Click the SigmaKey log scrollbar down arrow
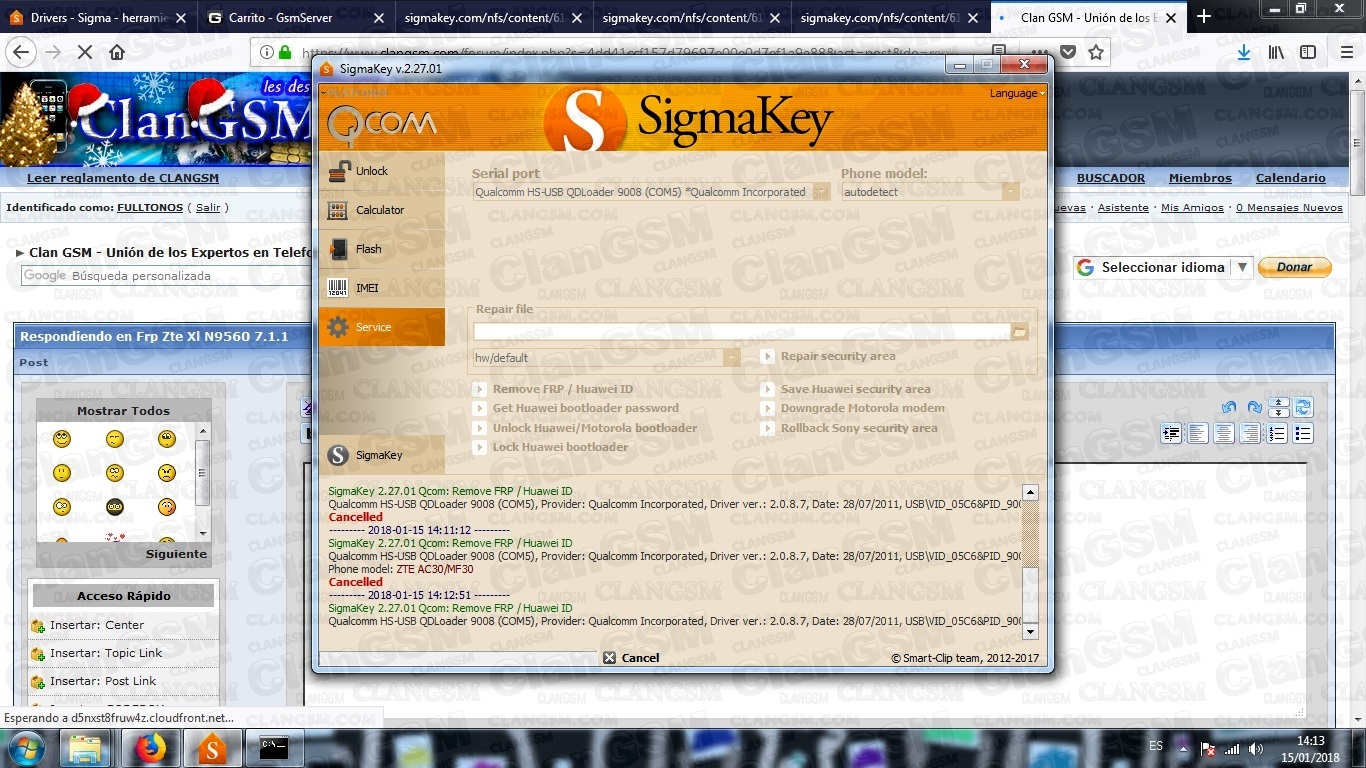Image resolution: width=1366 pixels, height=768 pixels. pos(1030,632)
